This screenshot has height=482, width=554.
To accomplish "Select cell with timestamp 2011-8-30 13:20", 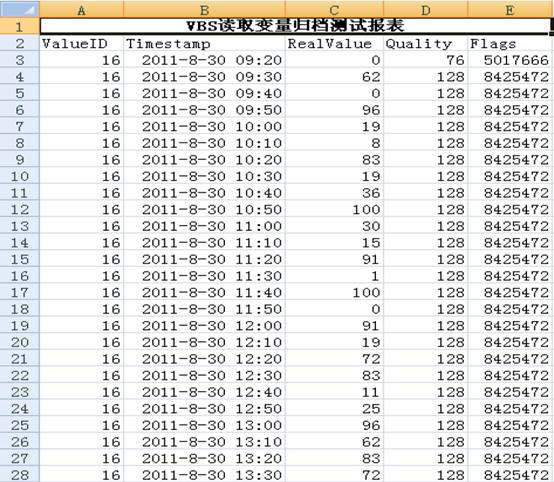I will pos(205,458).
